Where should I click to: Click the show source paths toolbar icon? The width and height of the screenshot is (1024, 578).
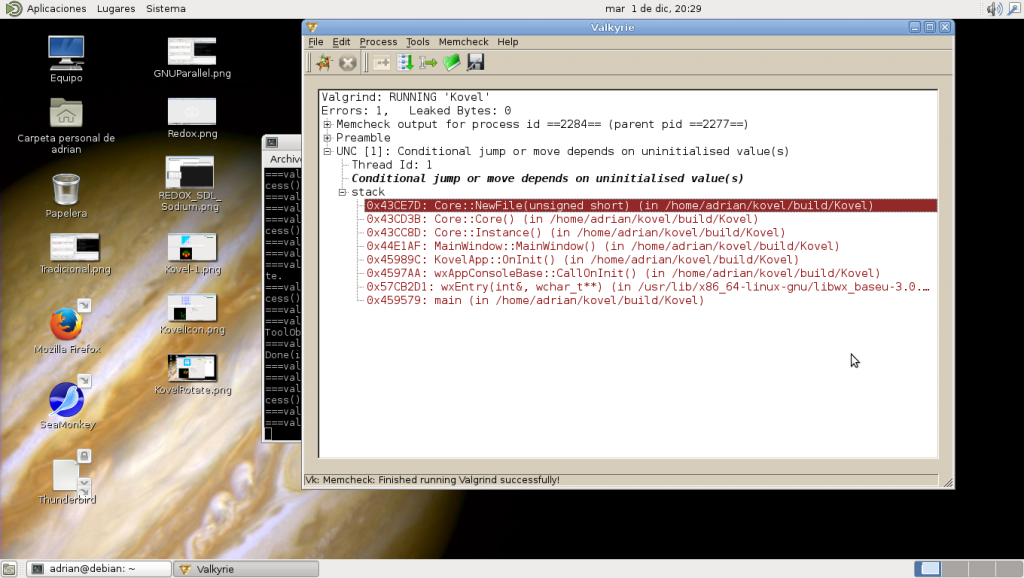click(428, 63)
